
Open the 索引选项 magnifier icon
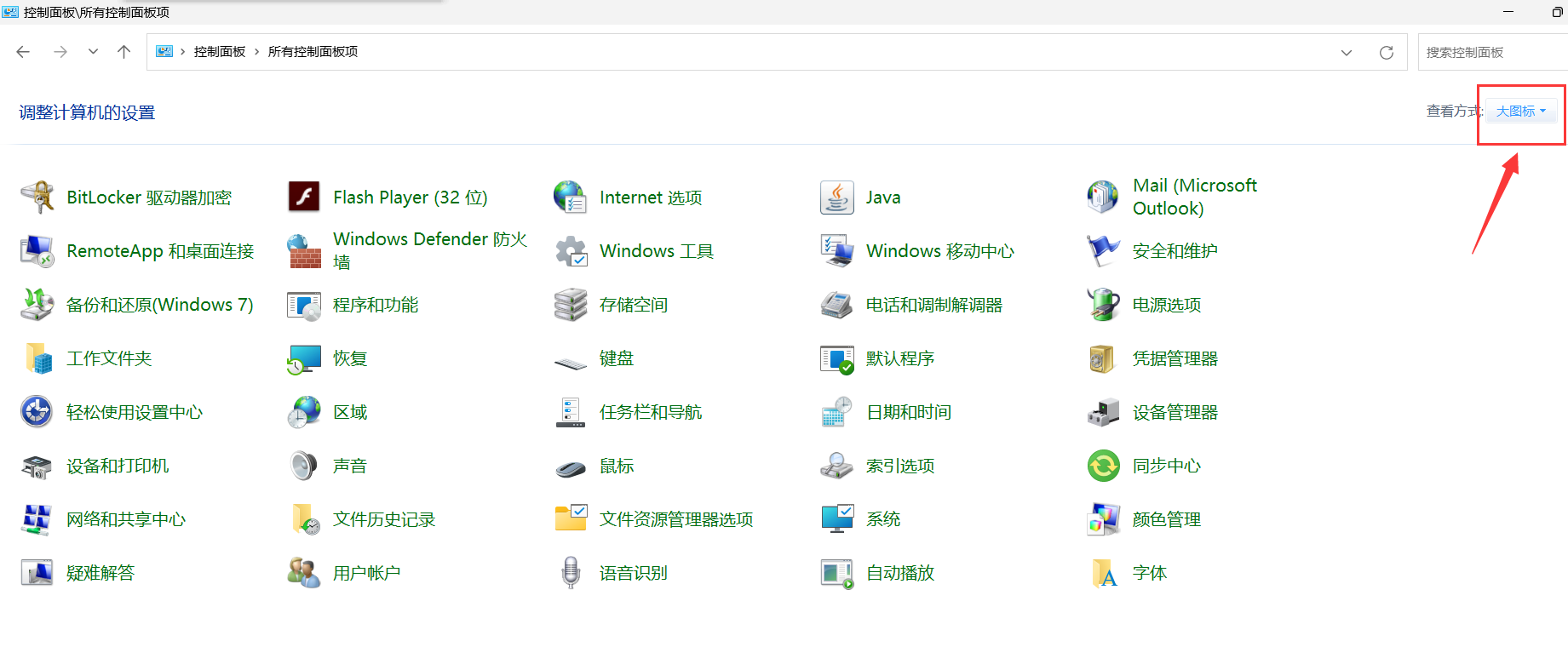tap(836, 466)
